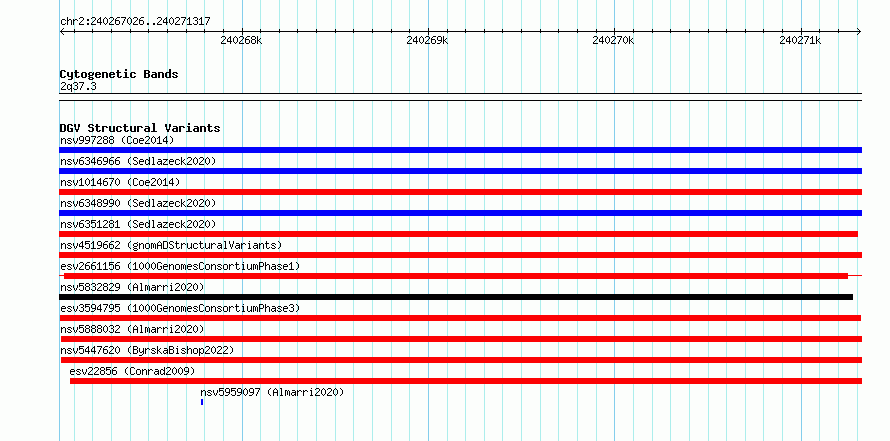Select the red bar for esv22856
This screenshot has height=441, width=890.
point(466,381)
